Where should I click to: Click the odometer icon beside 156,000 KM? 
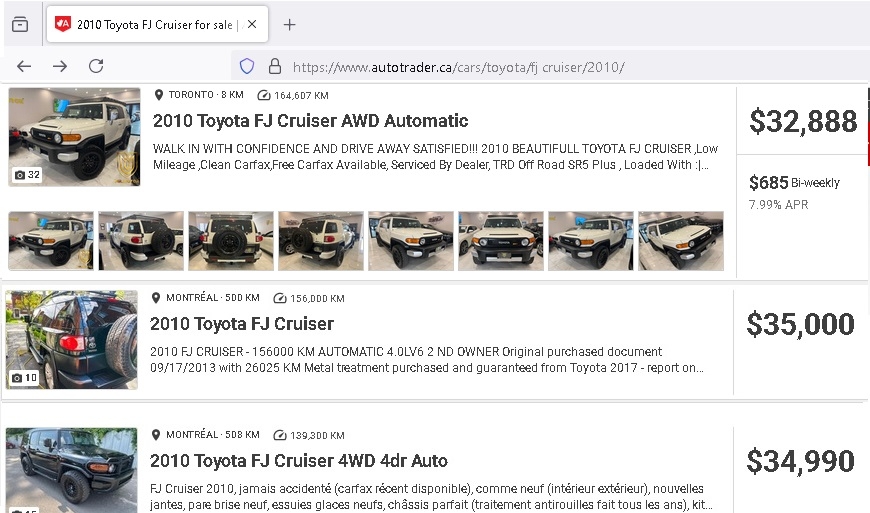tap(280, 298)
